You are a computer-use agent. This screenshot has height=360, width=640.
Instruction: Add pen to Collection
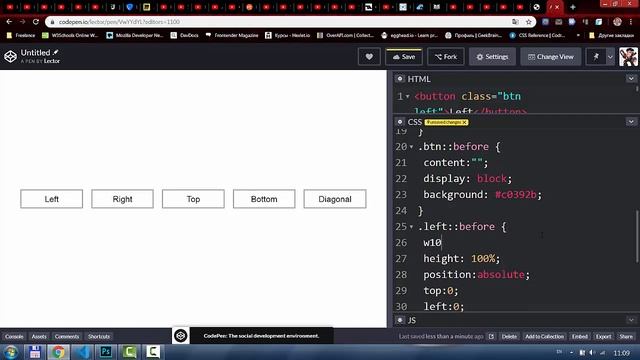[x=544, y=336]
